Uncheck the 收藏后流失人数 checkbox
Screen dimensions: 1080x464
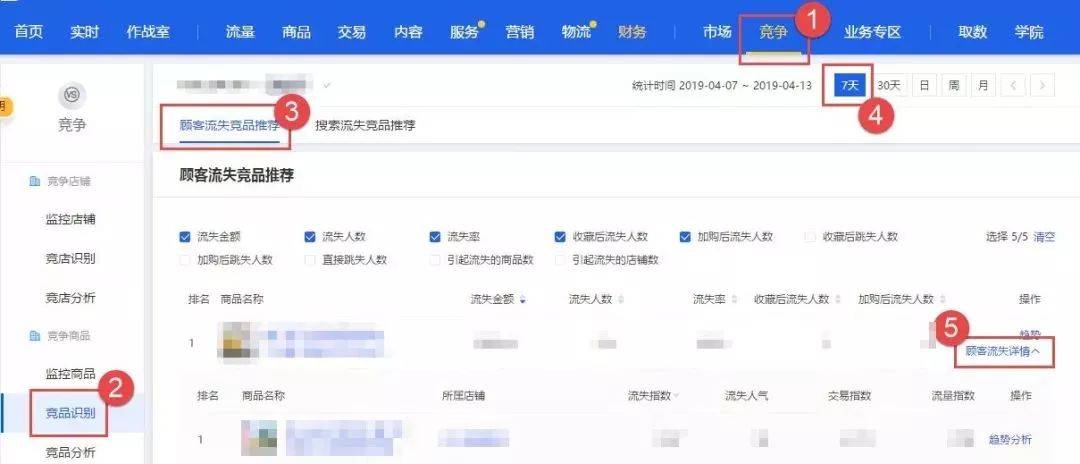(x=560, y=237)
